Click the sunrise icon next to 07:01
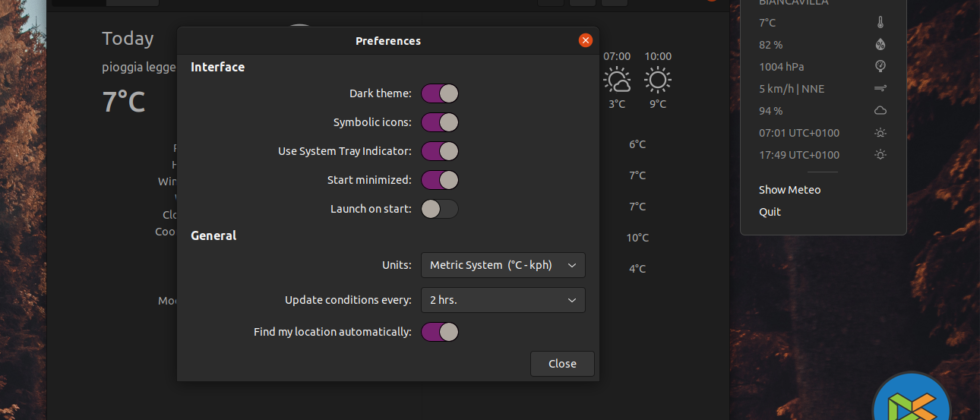This screenshot has width=980, height=420. click(x=880, y=132)
